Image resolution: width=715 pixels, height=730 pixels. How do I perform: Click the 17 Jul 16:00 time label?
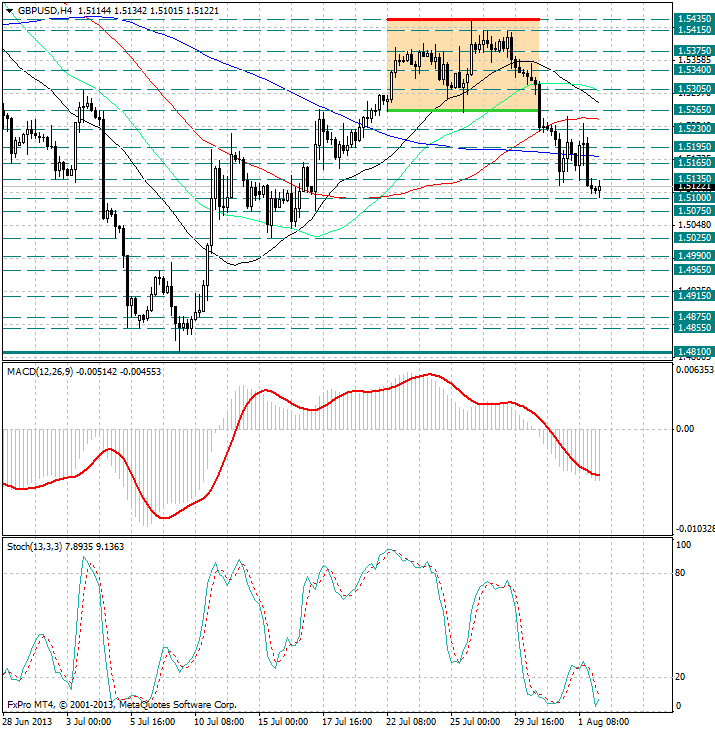(x=347, y=722)
